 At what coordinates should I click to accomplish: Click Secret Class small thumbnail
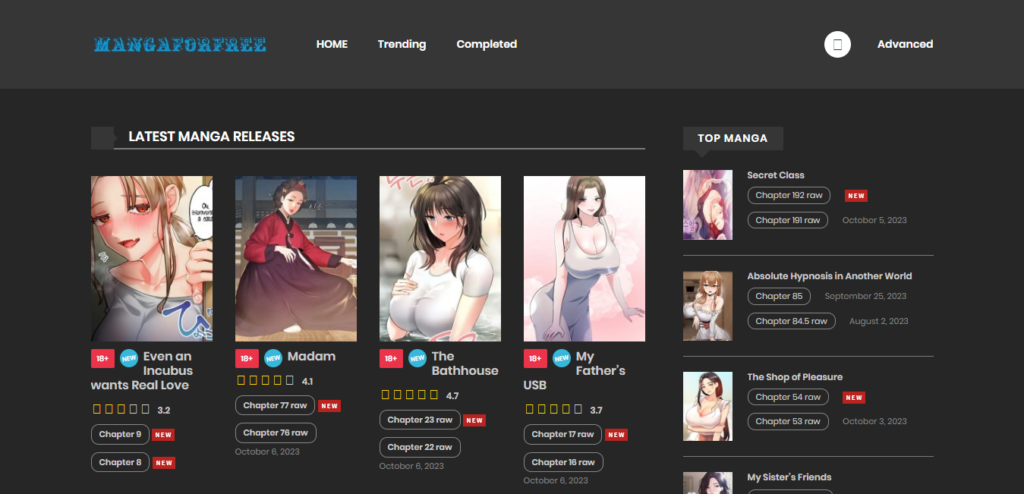click(708, 205)
